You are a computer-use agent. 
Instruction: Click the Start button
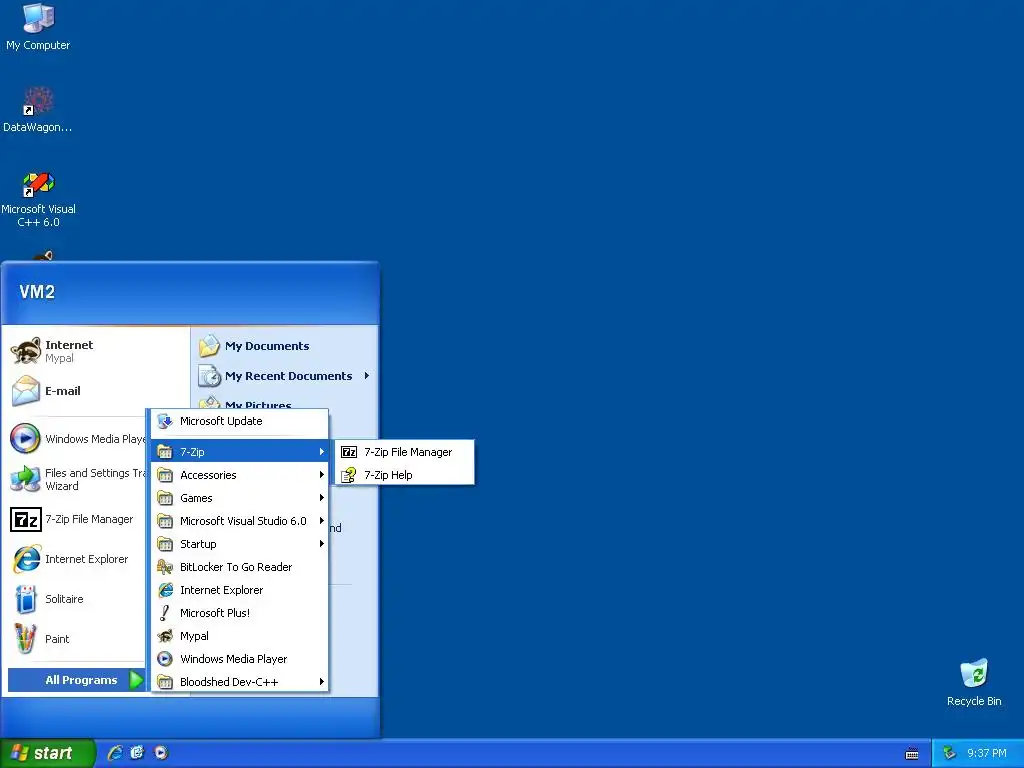point(47,753)
